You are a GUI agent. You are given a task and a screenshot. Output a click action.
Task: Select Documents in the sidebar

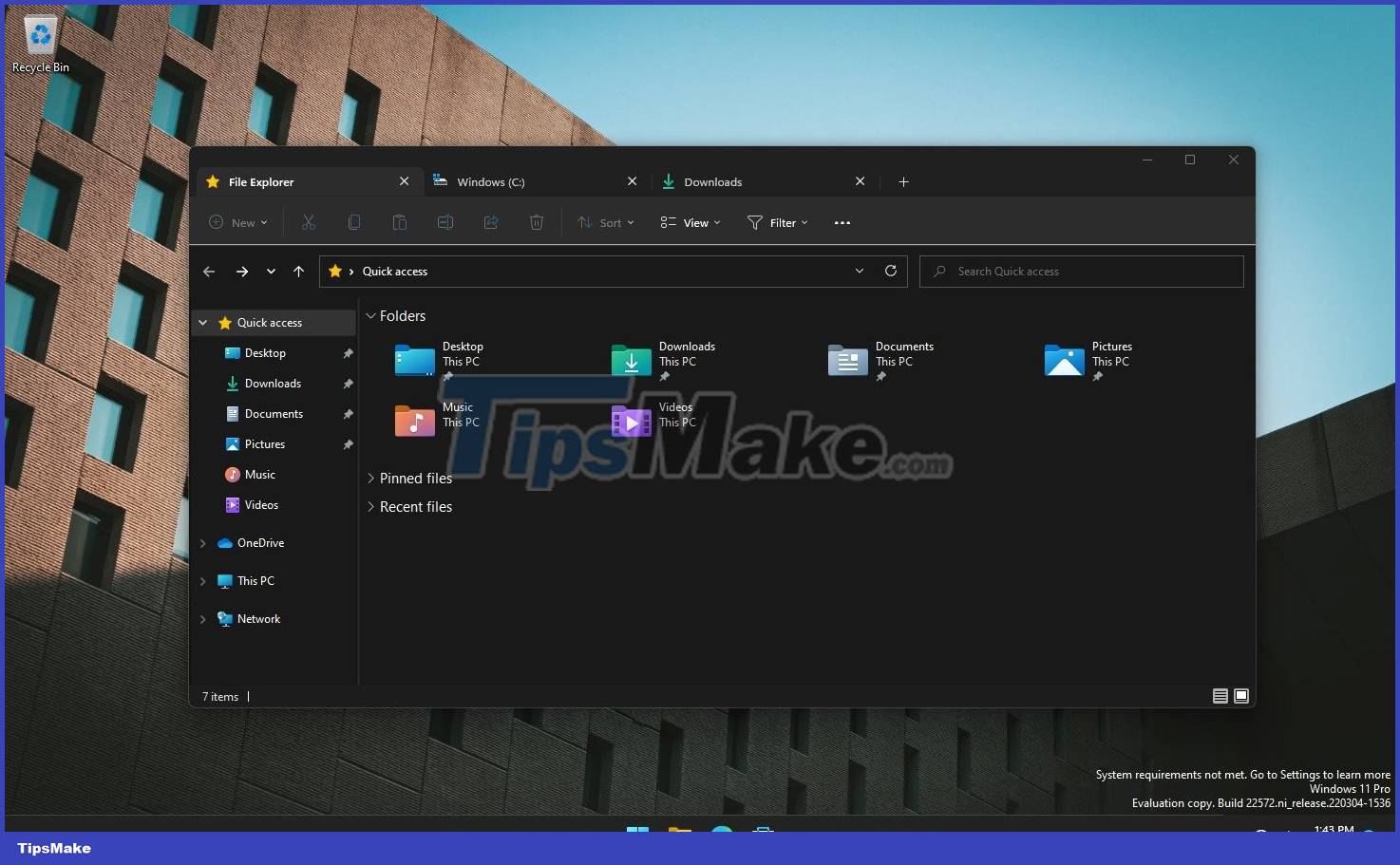coord(274,414)
